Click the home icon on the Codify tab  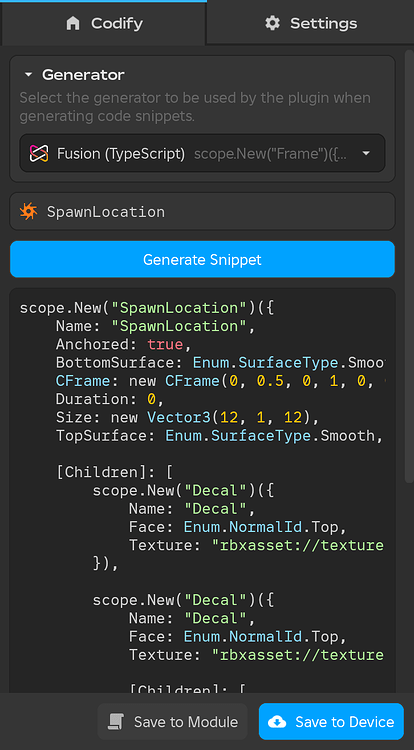73,23
